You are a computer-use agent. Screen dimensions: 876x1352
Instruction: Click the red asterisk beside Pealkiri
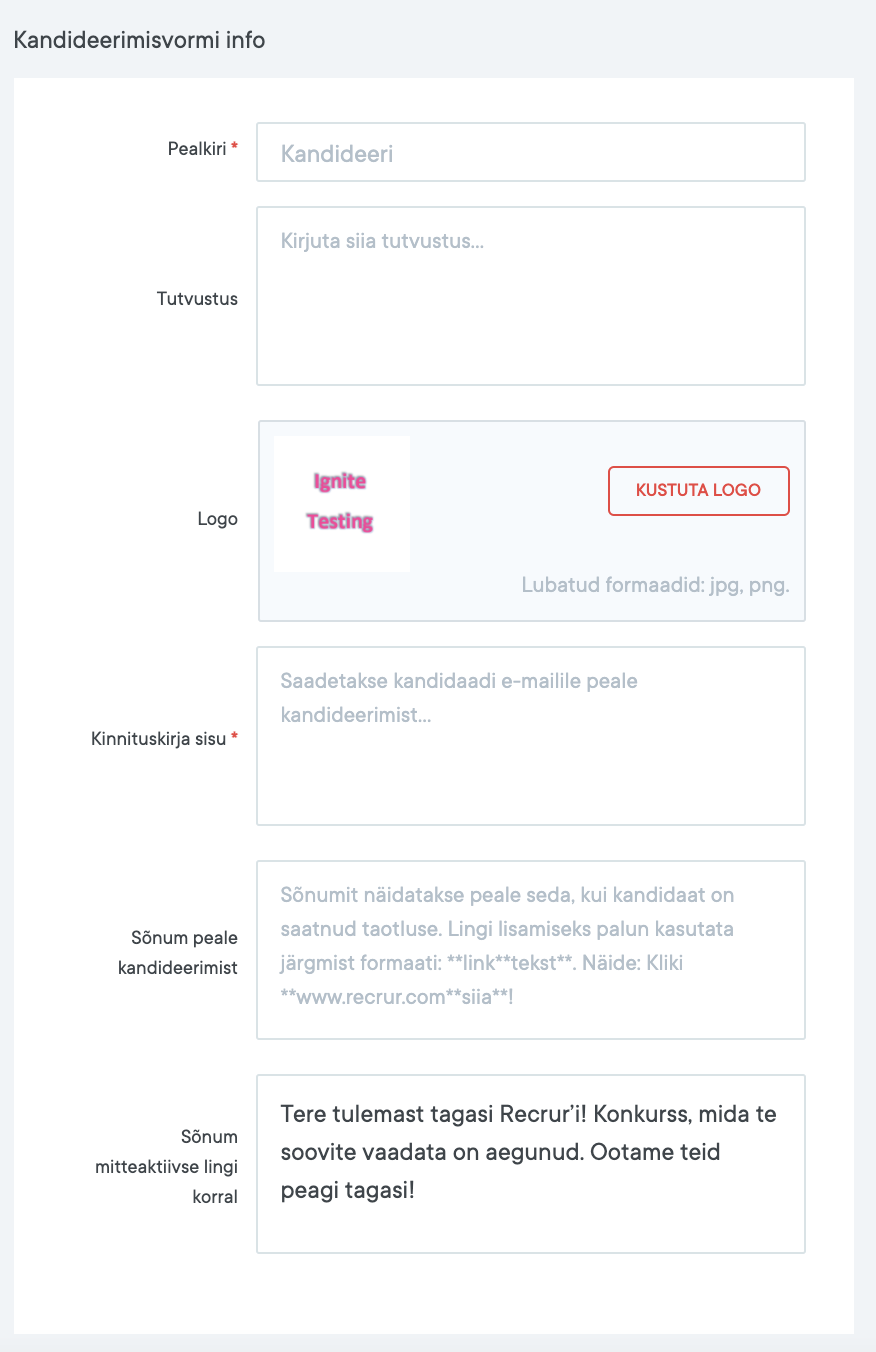(x=235, y=148)
